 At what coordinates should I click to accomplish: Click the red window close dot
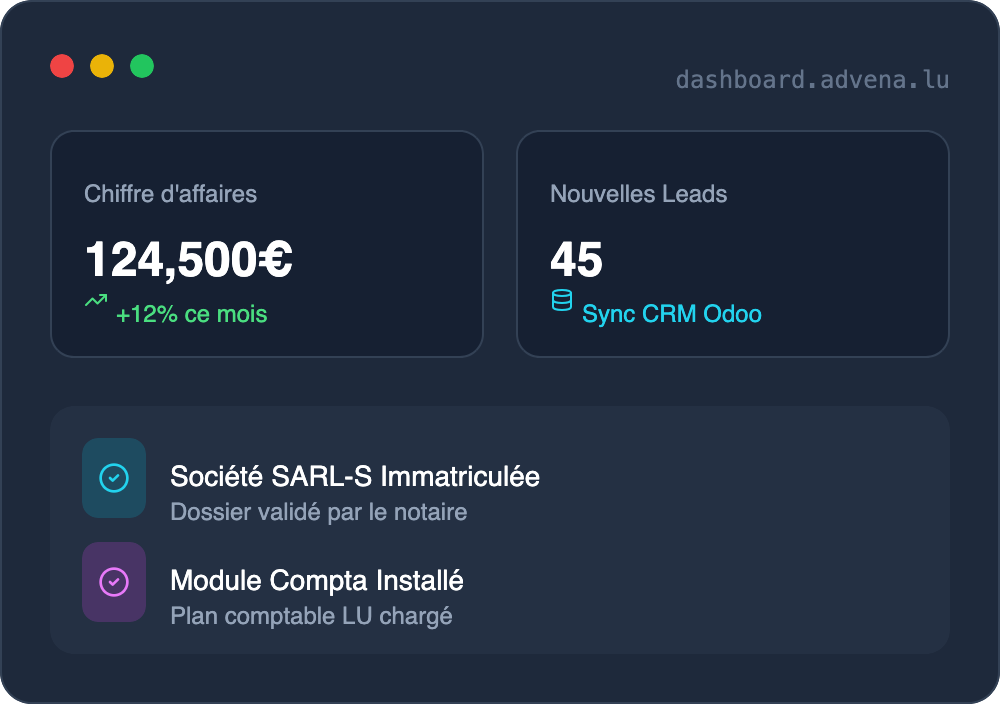coord(62,66)
